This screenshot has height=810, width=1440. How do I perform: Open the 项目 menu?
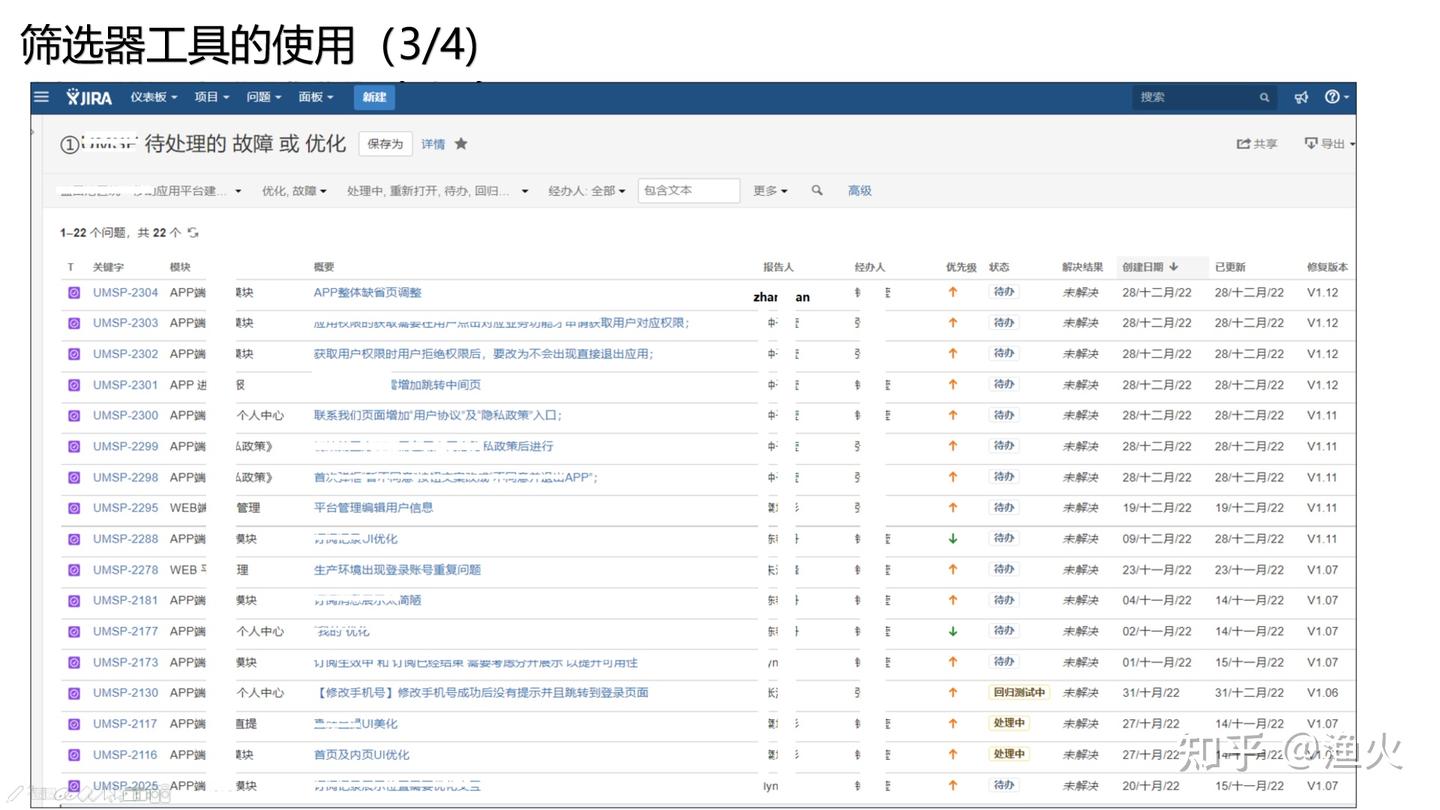(x=212, y=97)
